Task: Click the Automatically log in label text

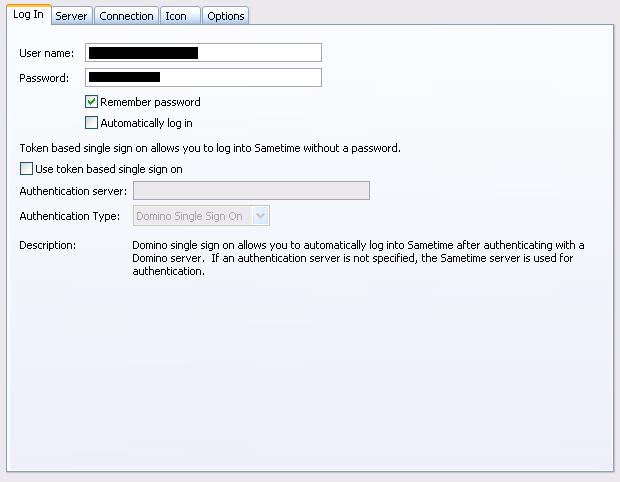Action: pyautogui.click(x=146, y=123)
